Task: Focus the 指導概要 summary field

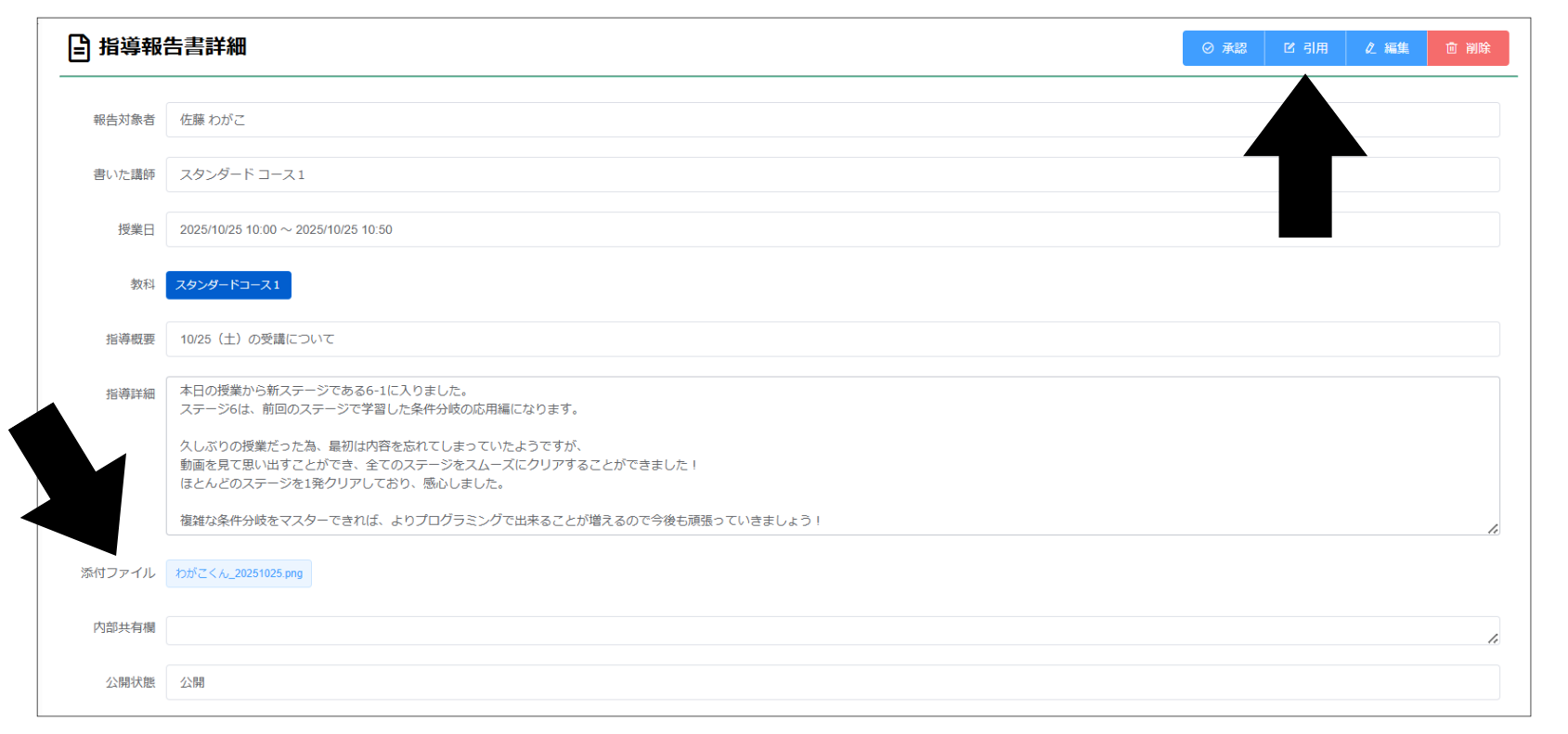Action: coord(832,339)
